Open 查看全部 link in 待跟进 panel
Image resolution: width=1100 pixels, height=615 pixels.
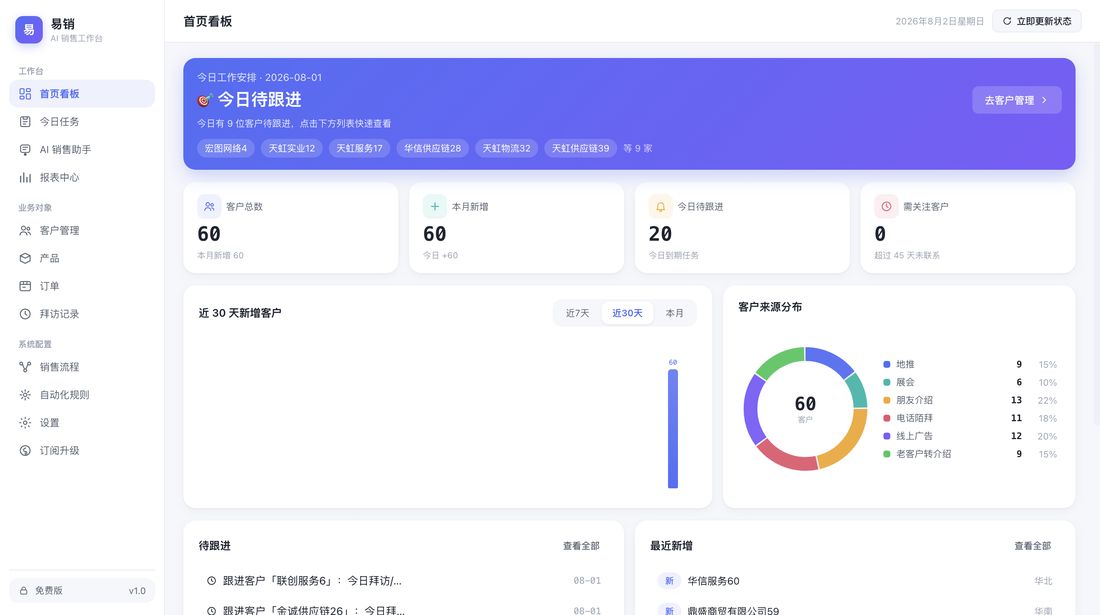tap(581, 546)
